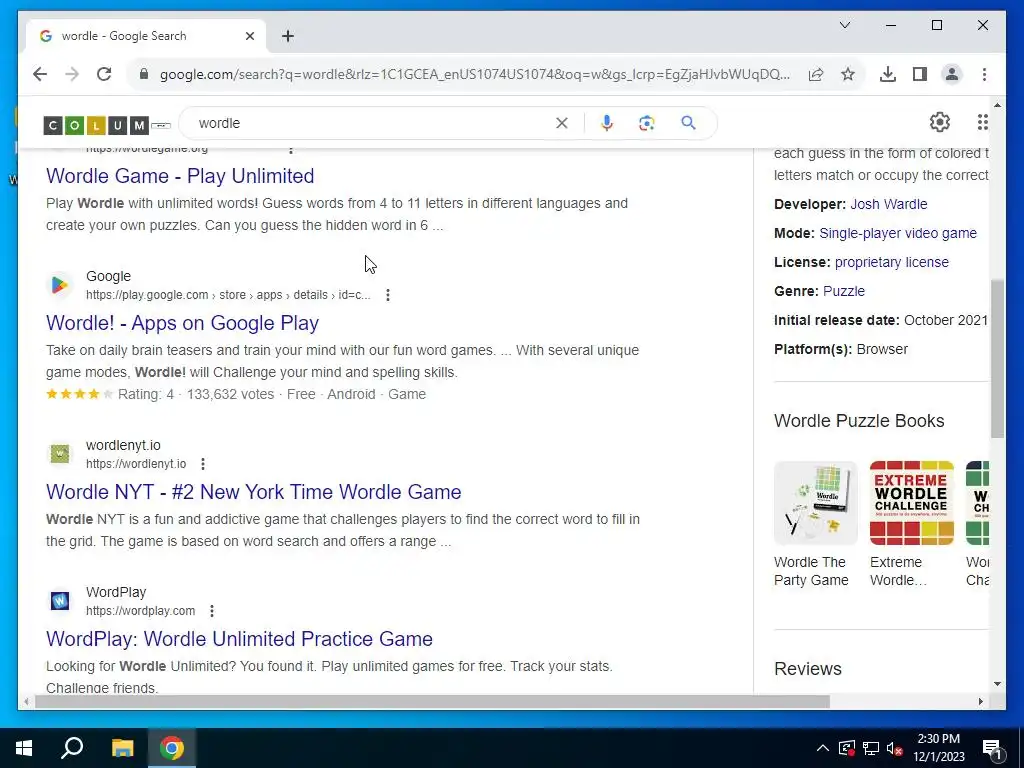
Task: Click the blue search magnifier button
Action: coord(688,123)
